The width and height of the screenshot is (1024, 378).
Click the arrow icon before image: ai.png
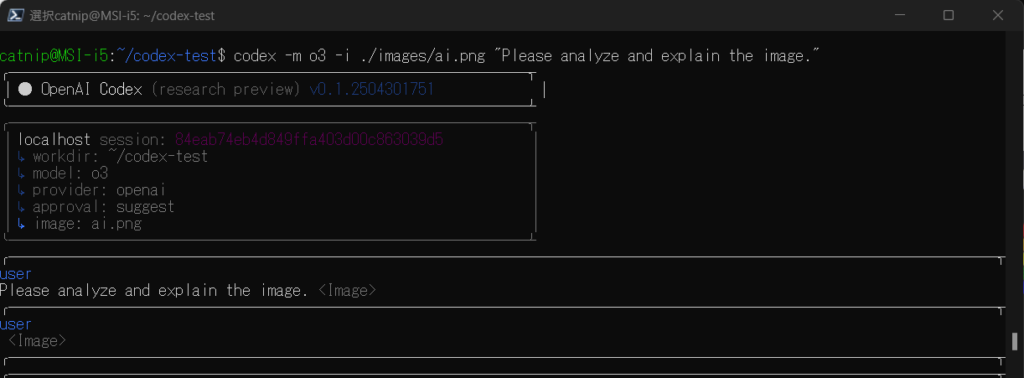click(22, 225)
